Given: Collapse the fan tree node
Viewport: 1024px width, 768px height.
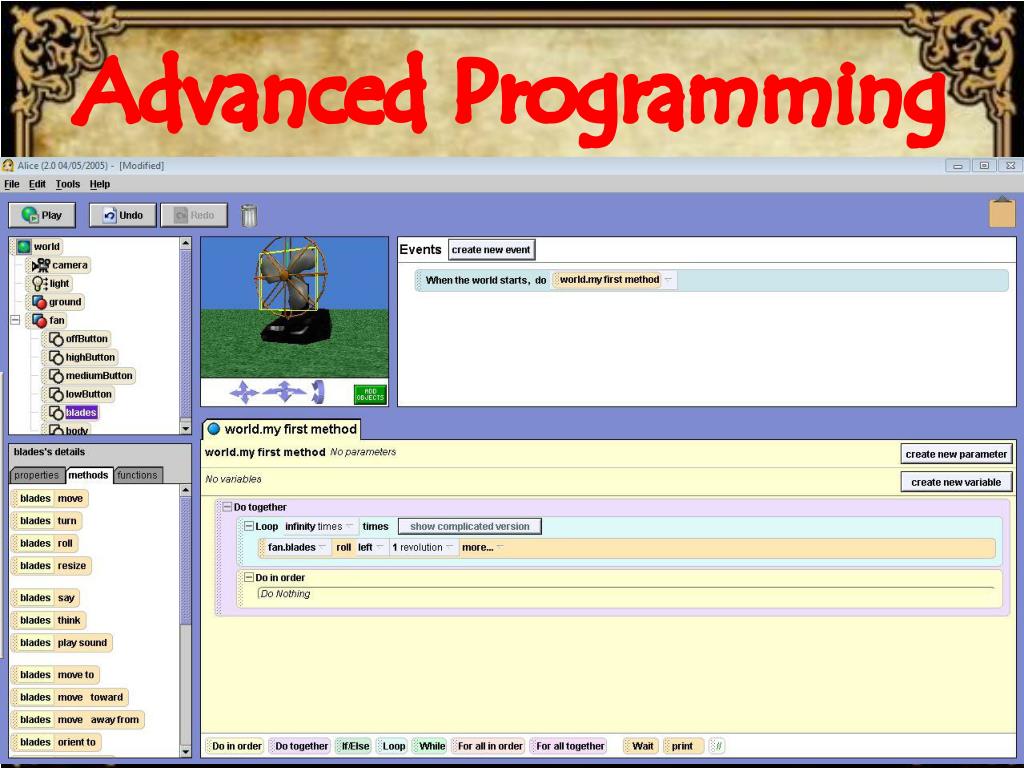Looking at the screenshot, I should (15, 320).
